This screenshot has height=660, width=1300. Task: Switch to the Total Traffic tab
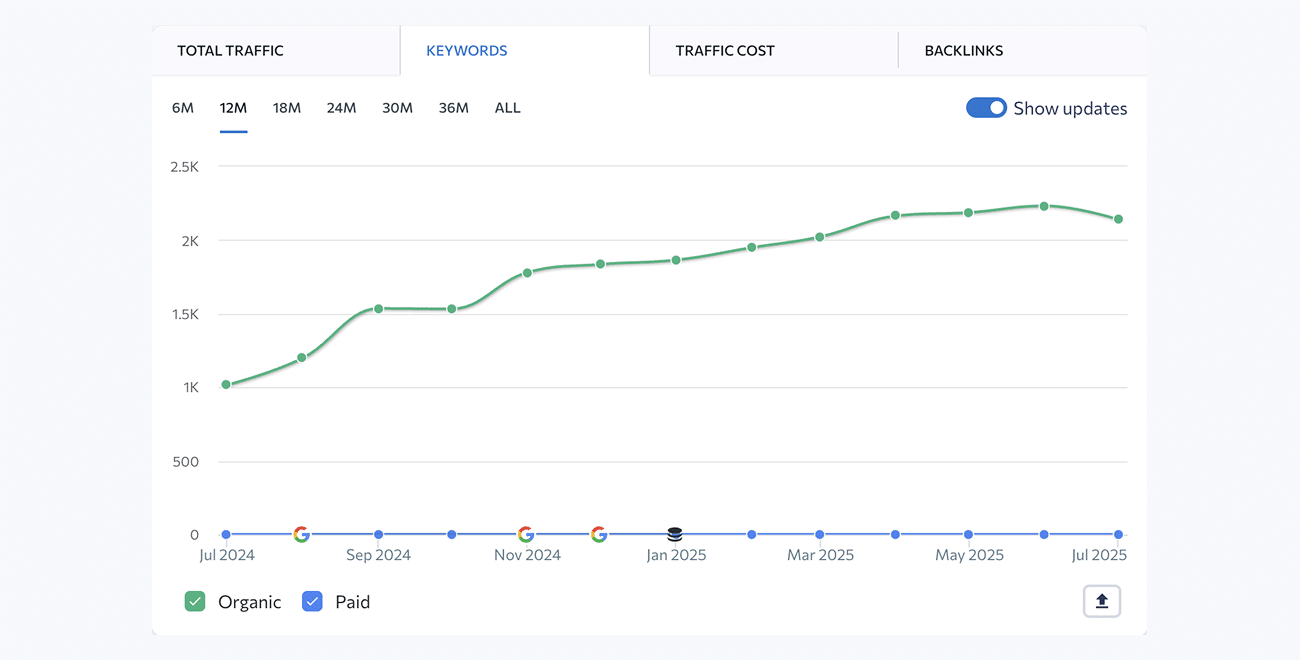click(230, 51)
